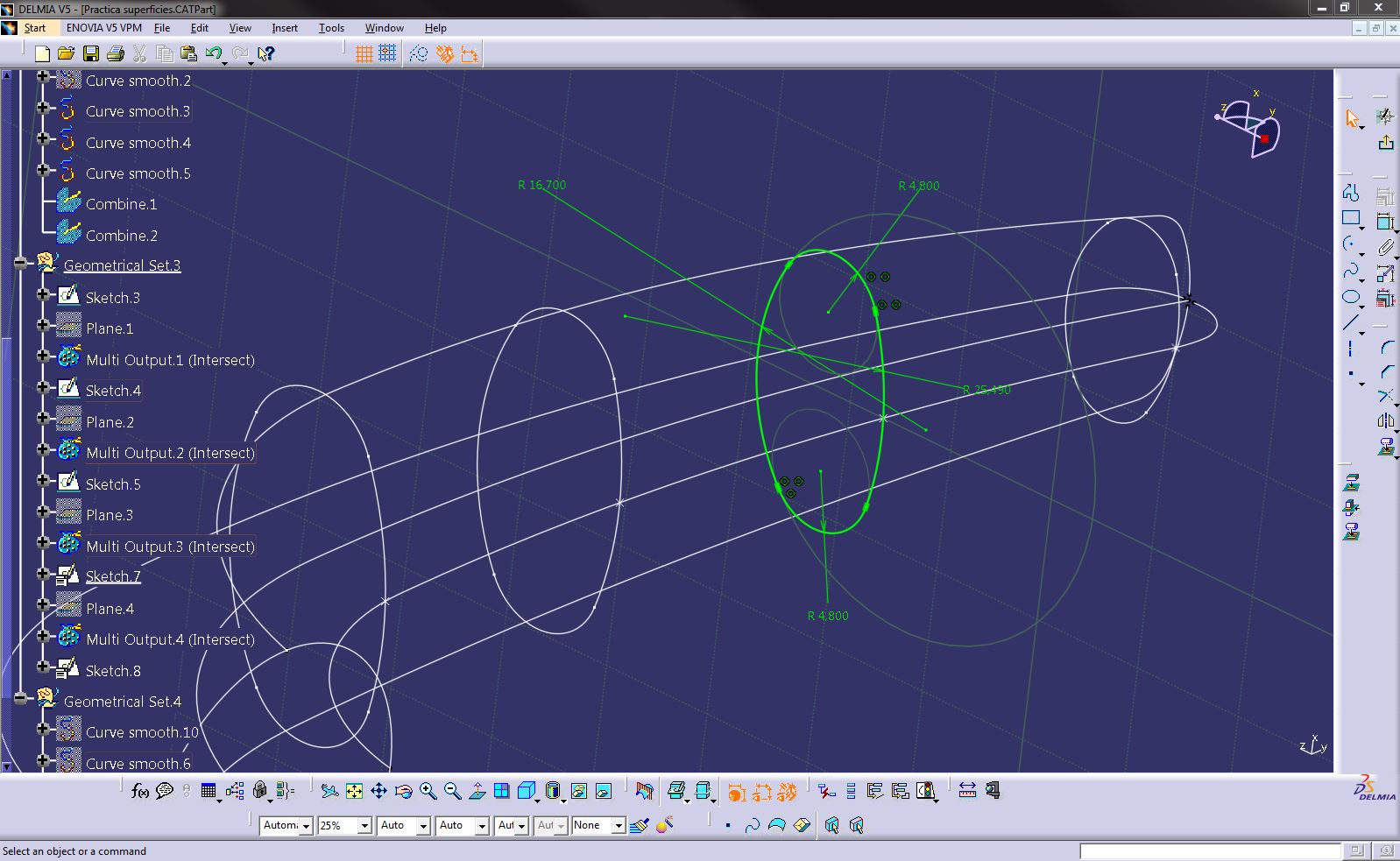The image size is (1400, 861).
Task: Click the Undo arrow icon
Action: coord(213,53)
